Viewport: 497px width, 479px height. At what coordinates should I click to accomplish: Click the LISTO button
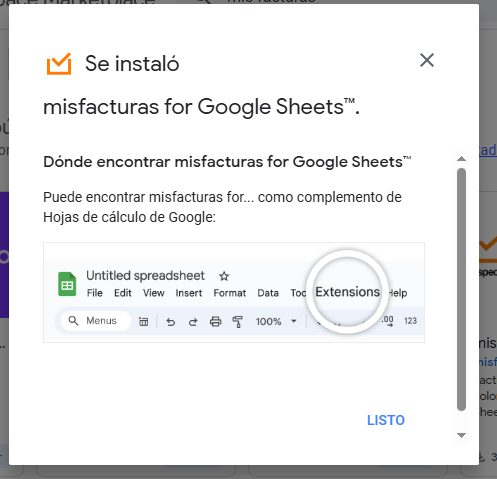pos(386,420)
